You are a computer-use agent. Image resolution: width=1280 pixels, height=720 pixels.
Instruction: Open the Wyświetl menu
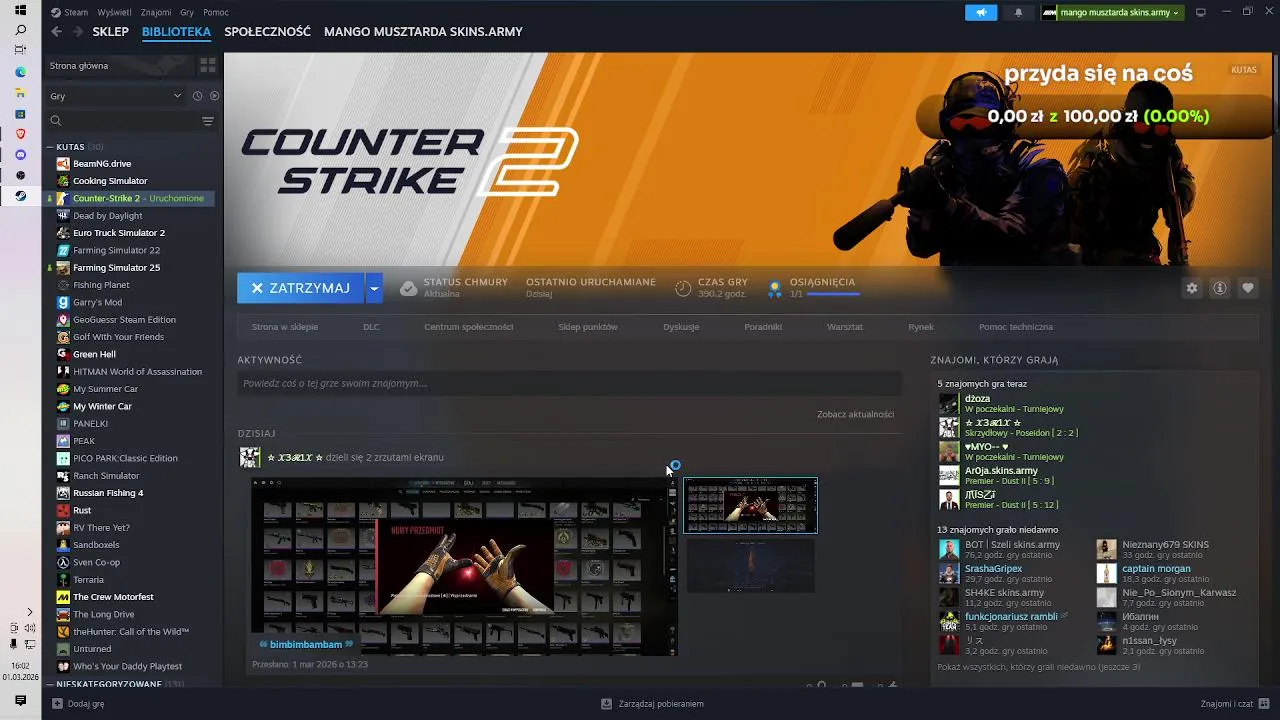[114, 12]
